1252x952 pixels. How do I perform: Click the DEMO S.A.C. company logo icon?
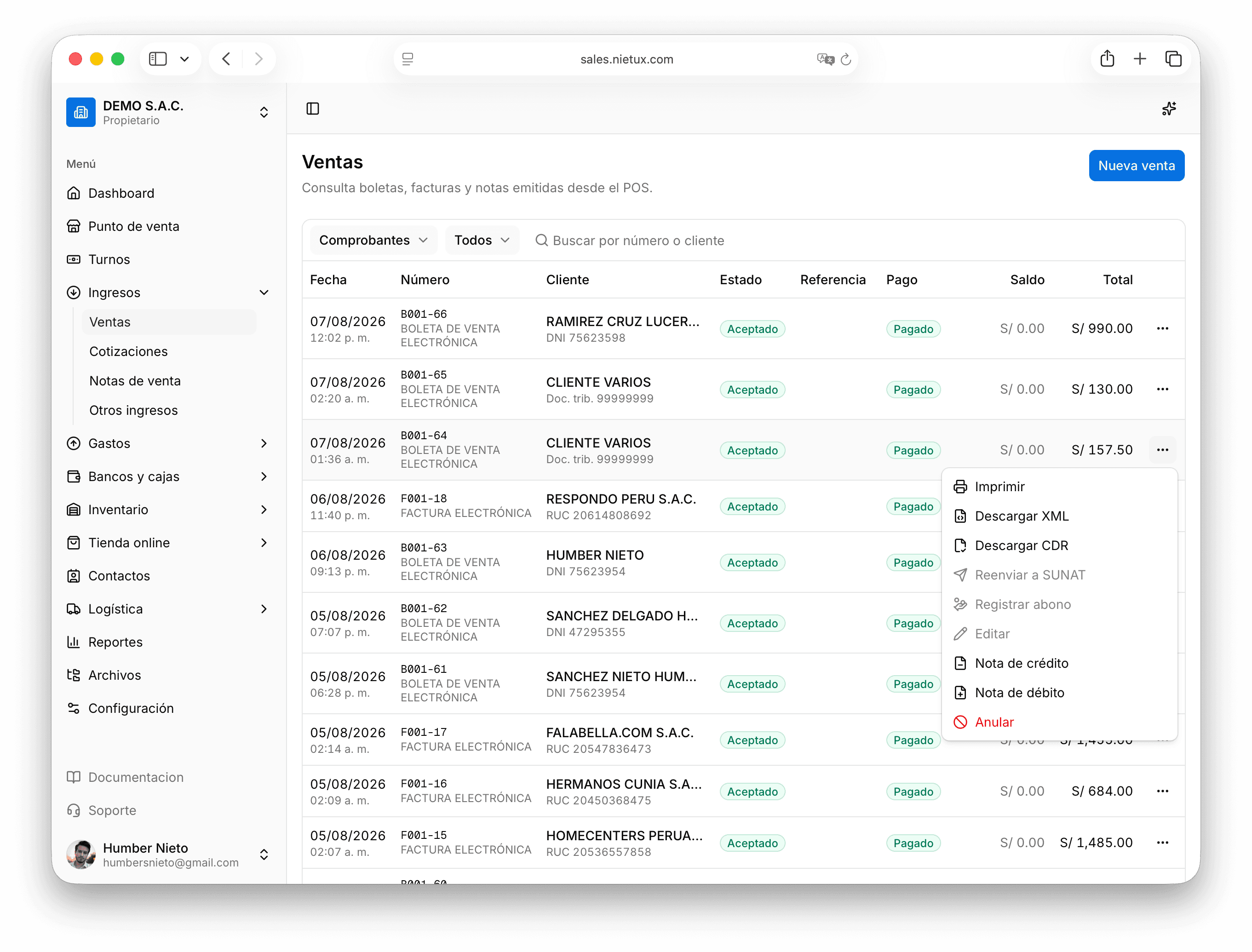80,112
